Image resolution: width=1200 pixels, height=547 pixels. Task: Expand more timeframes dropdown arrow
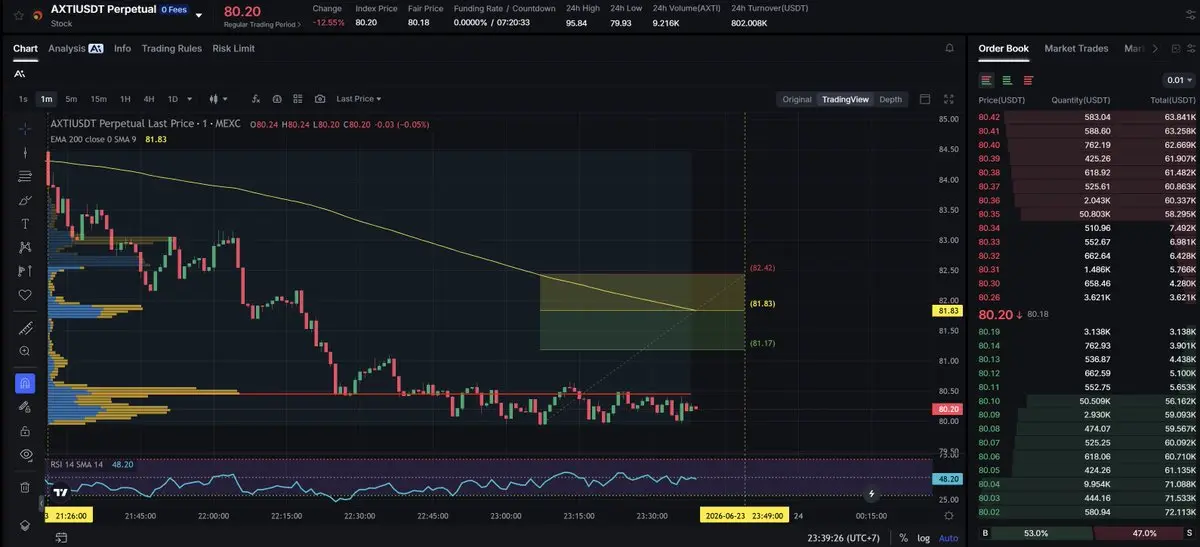189,99
